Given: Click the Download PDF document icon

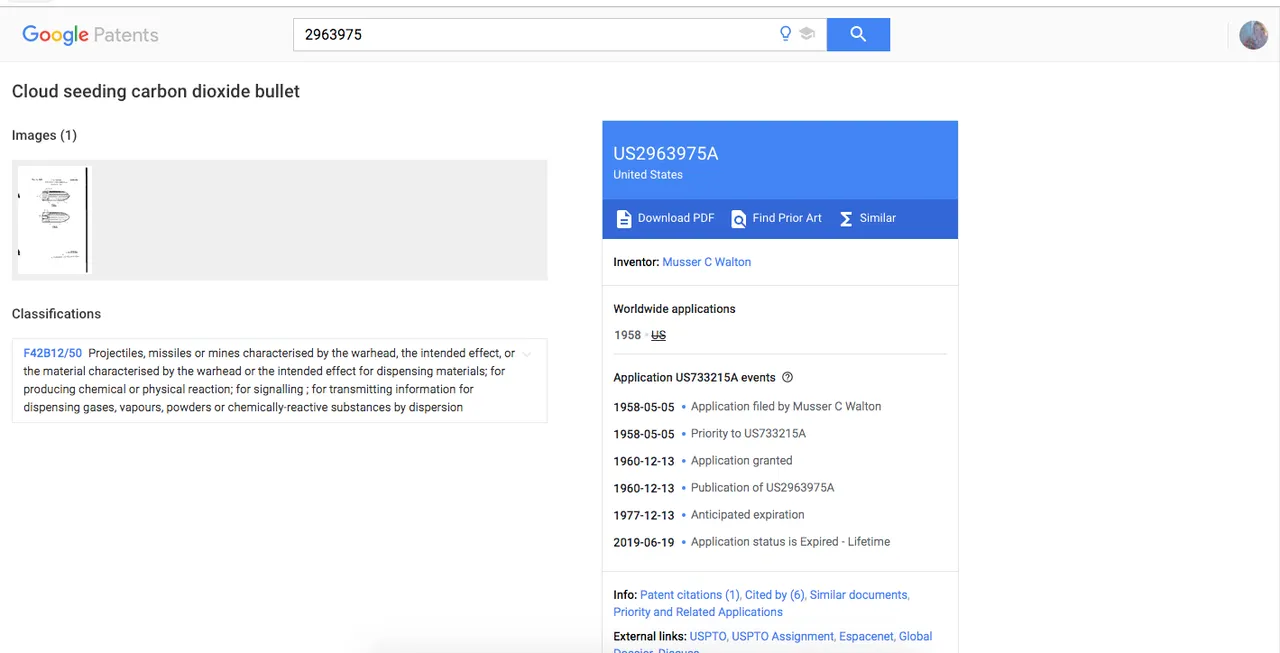Looking at the screenshot, I should coord(624,218).
